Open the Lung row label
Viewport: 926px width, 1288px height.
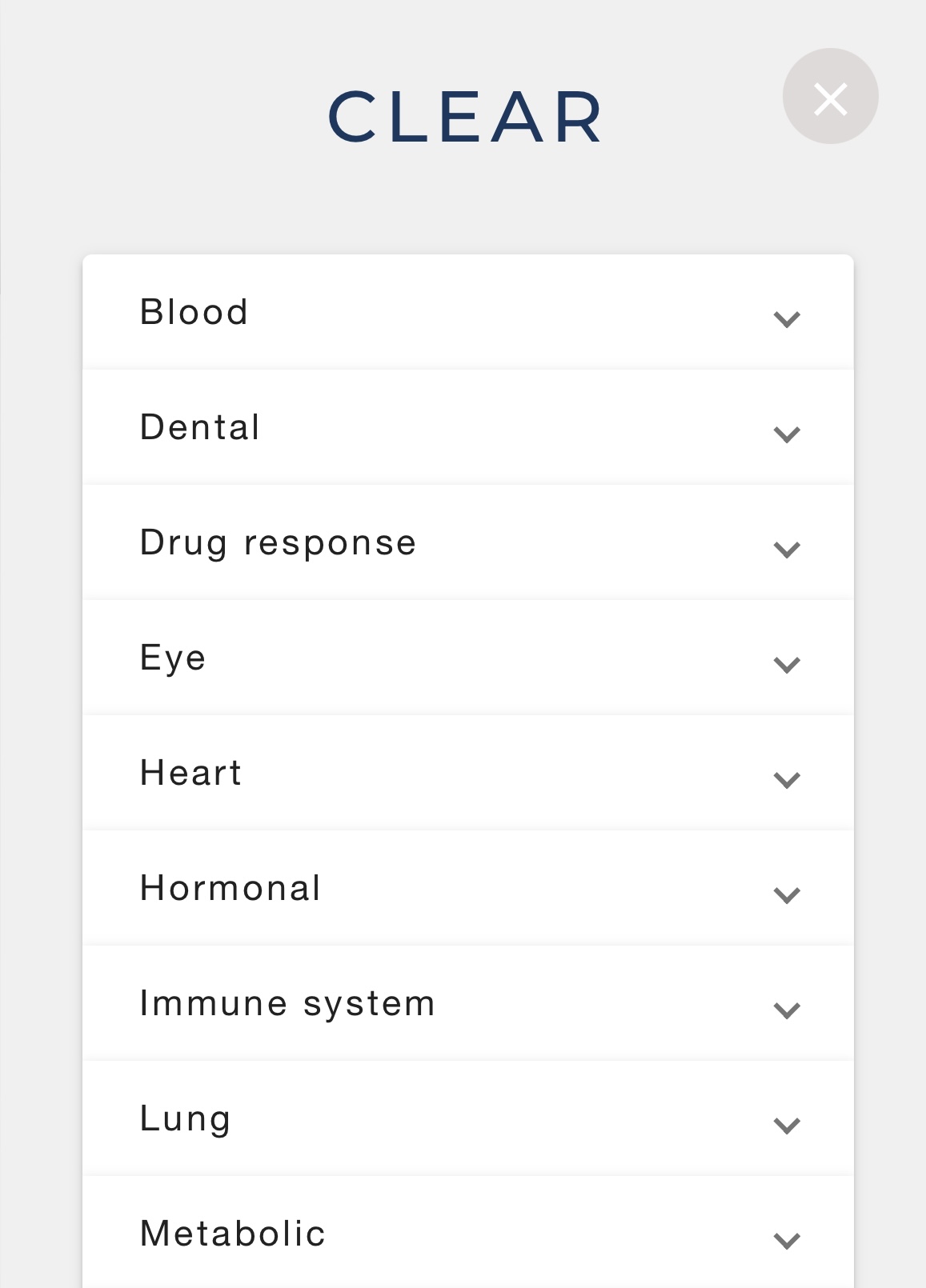(x=186, y=1120)
